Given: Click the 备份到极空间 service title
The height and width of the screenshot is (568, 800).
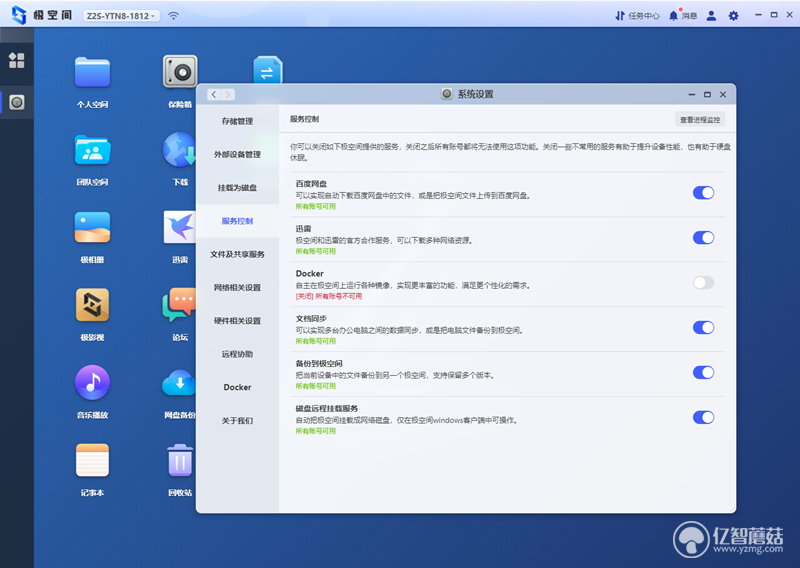Looking at the screenshot, I should coord(319,363).
